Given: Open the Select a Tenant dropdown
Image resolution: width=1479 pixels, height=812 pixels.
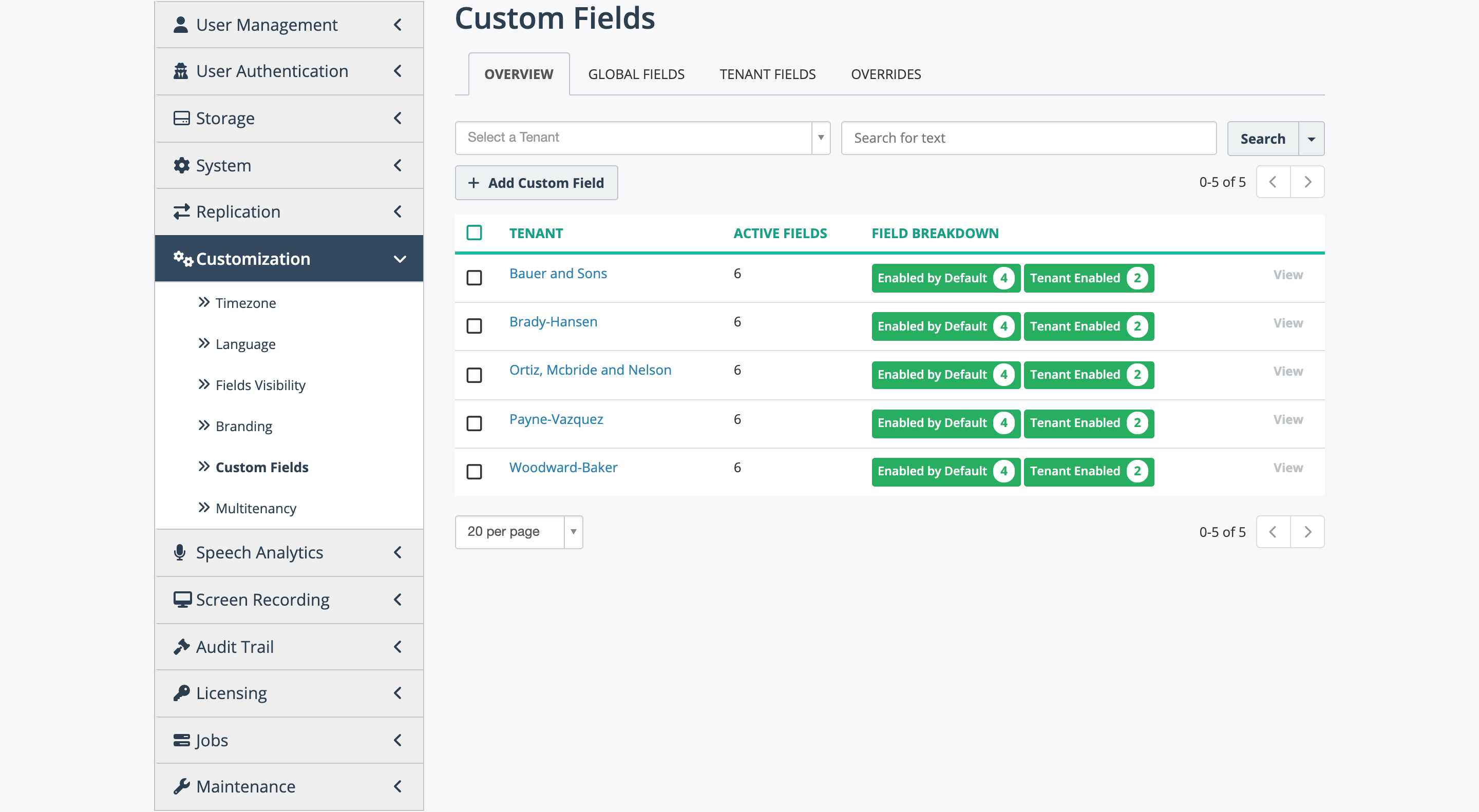Looking at the screenshot, I should pyautogui.click(x=642, y=138).
